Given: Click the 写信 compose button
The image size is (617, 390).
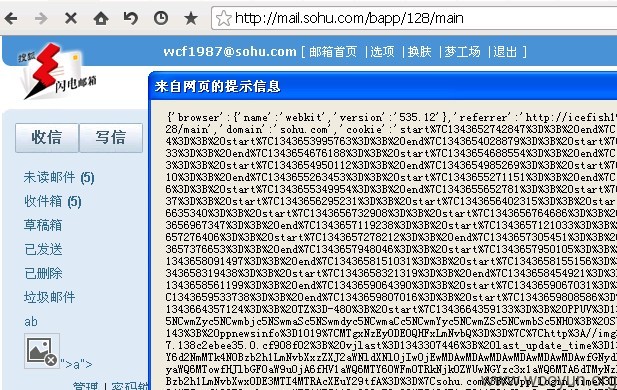Looking at the screenshot, I should click(111, 138).
